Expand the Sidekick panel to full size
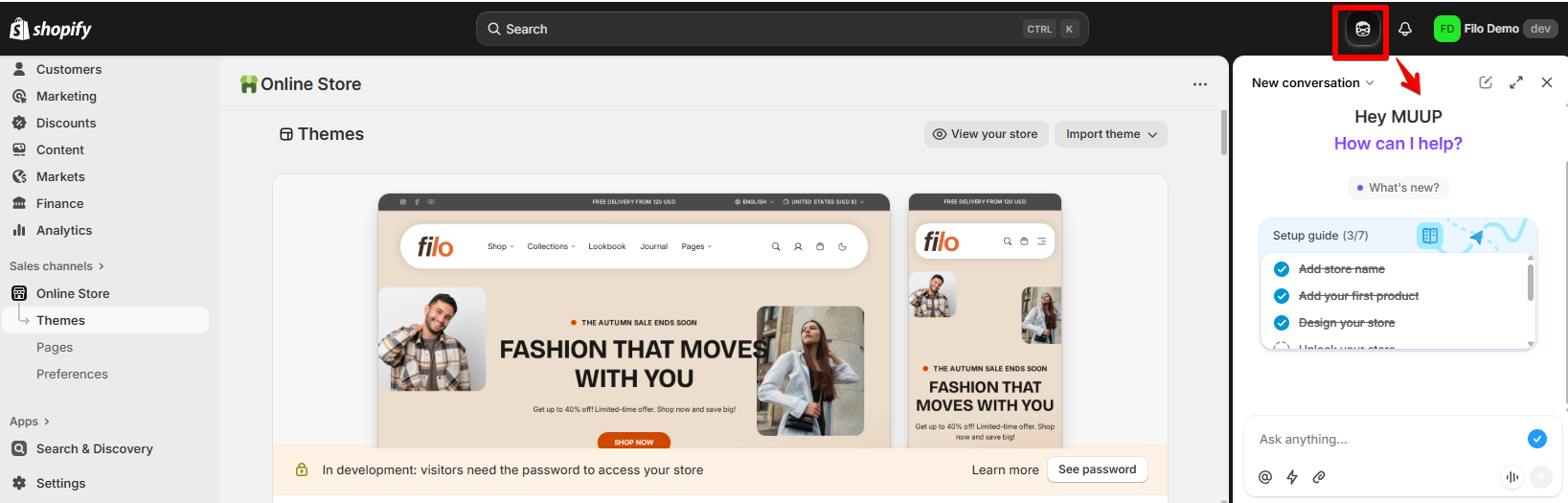 coord(1516,82)
